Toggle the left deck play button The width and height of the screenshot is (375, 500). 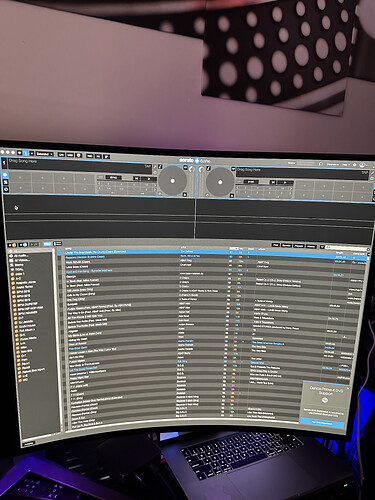point(149,179)
